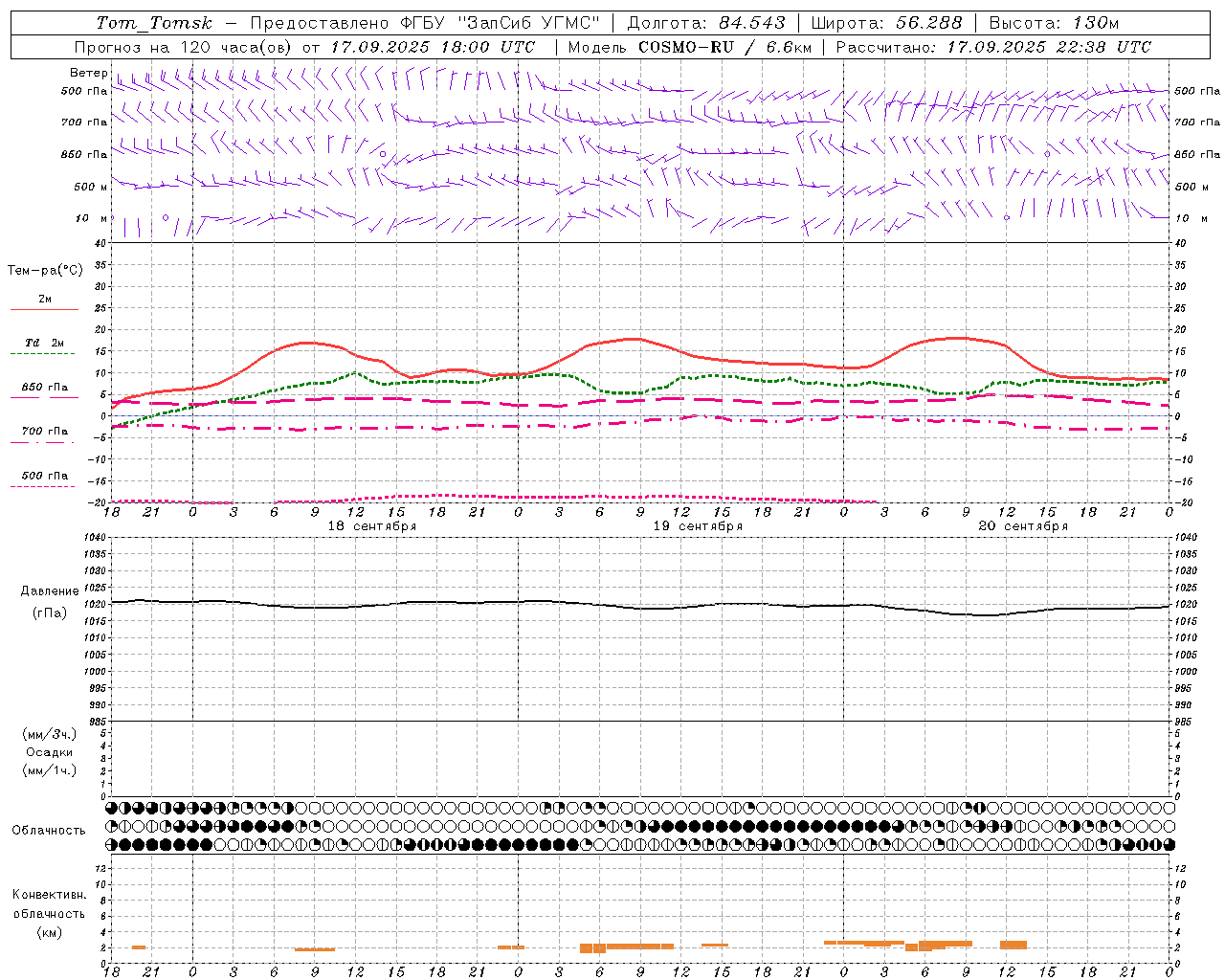Click the "(гПа)" unit under Давление
The width and height of the screenshot is (1225, 980).
click(50, 613)
